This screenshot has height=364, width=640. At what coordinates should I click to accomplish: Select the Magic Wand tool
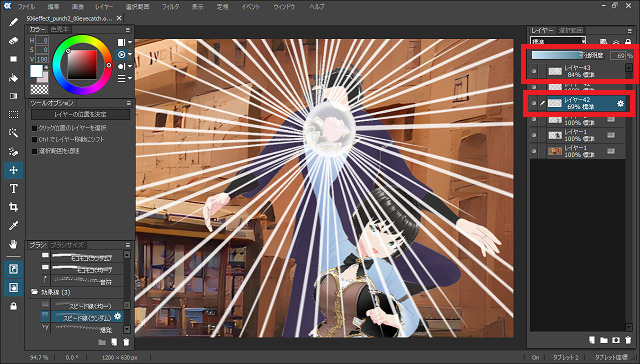(13, 133)
